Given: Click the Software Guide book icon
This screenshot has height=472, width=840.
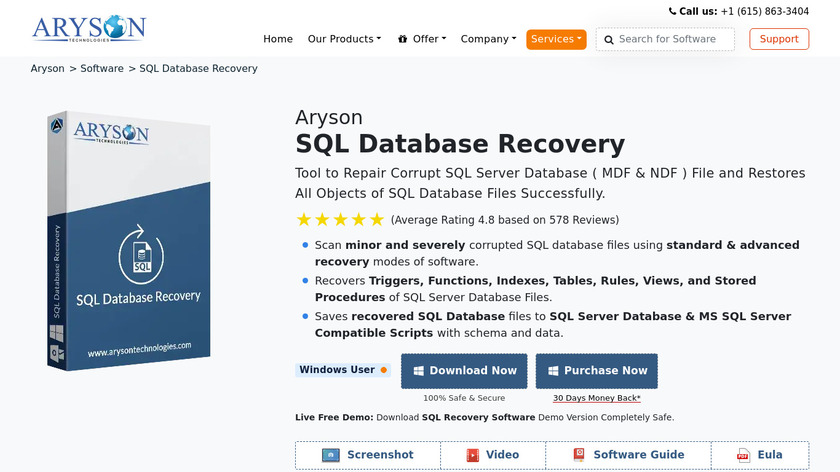Looking at the screenshot, I should [579, 455].
